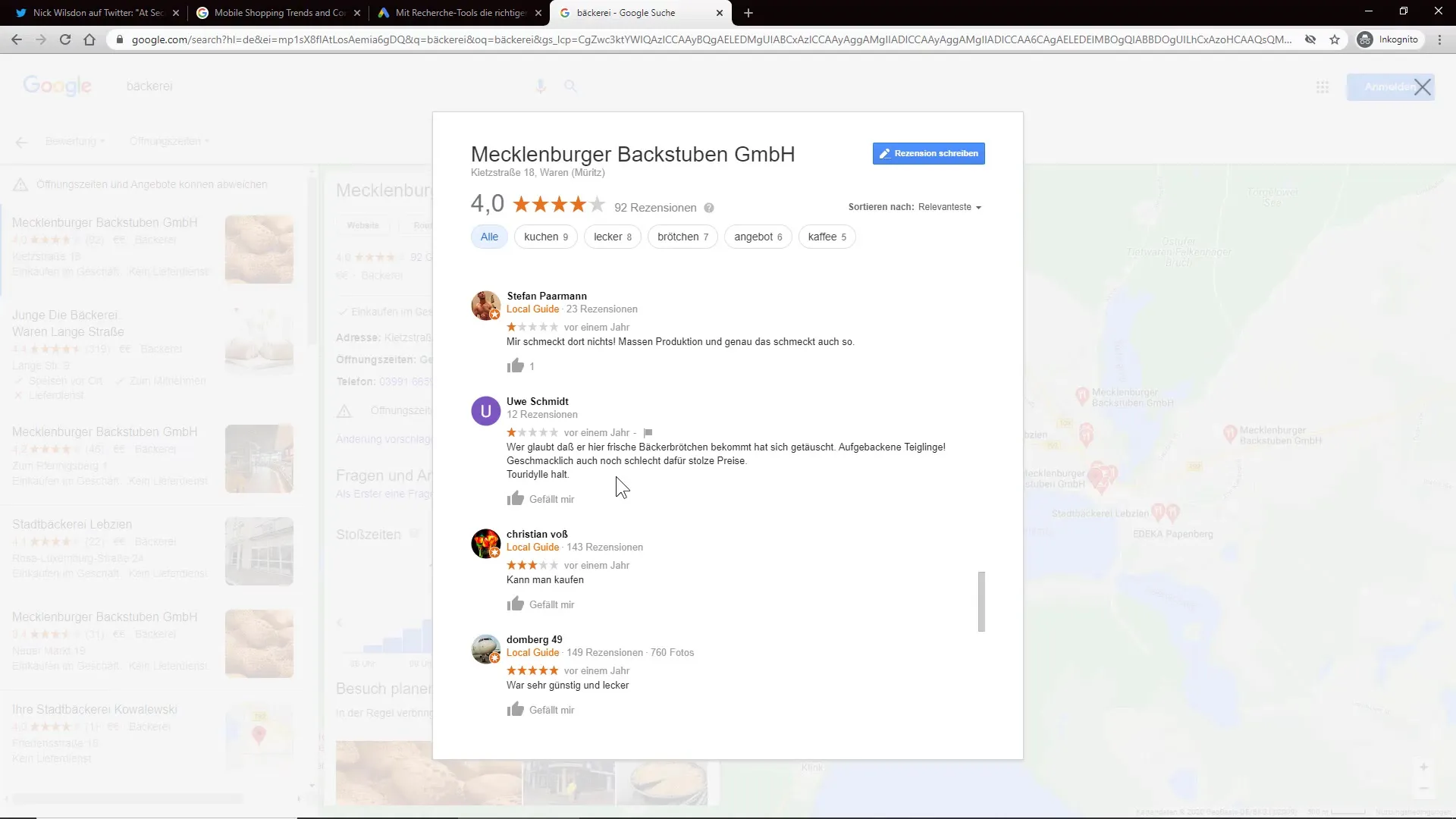Go back in browser history
This screenshot has height=819, width=1456.
(x=17, y=39)
